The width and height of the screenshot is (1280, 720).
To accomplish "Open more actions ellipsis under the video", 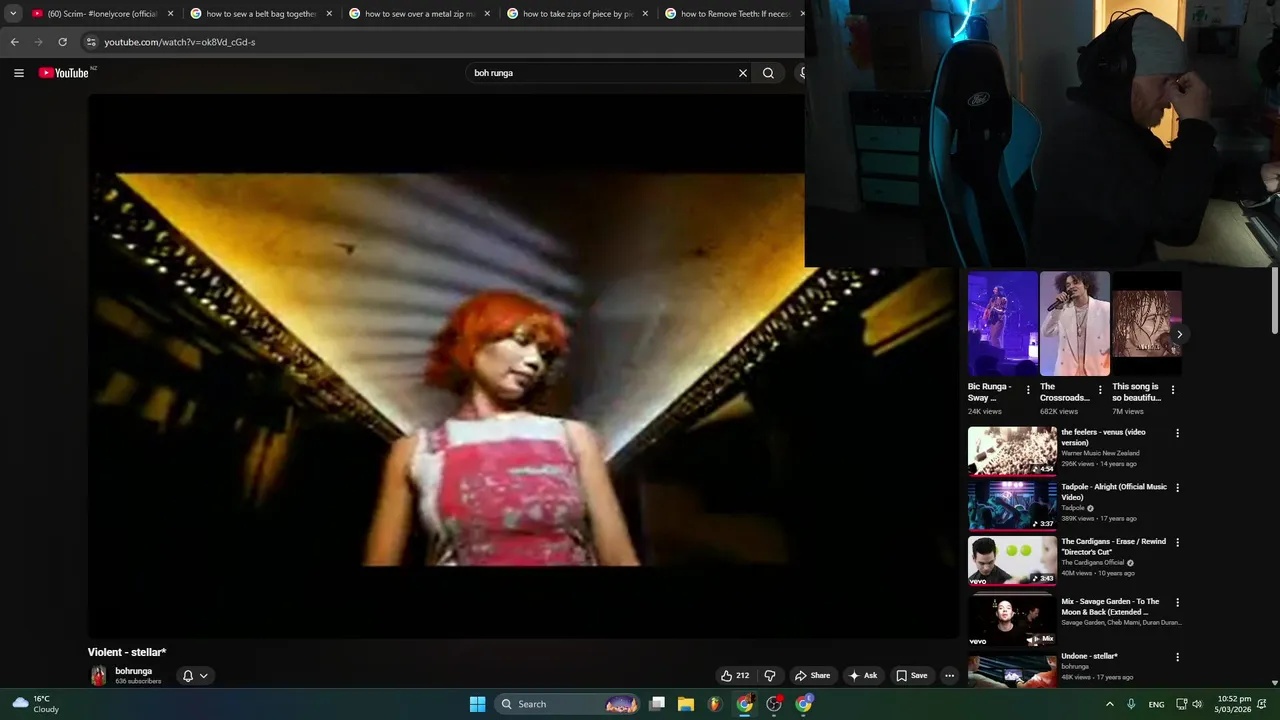I will pos(949,675).
